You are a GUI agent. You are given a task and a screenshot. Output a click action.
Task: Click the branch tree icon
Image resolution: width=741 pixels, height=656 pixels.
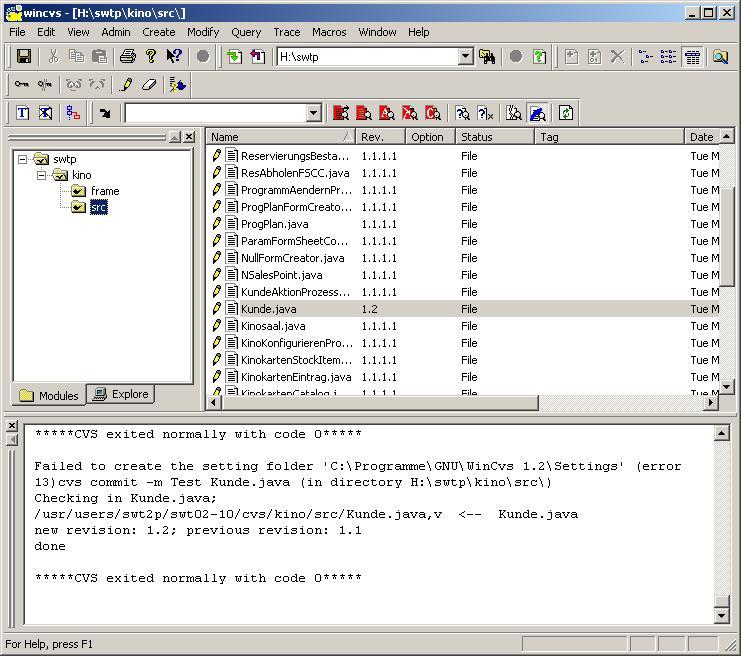(73, 113)
